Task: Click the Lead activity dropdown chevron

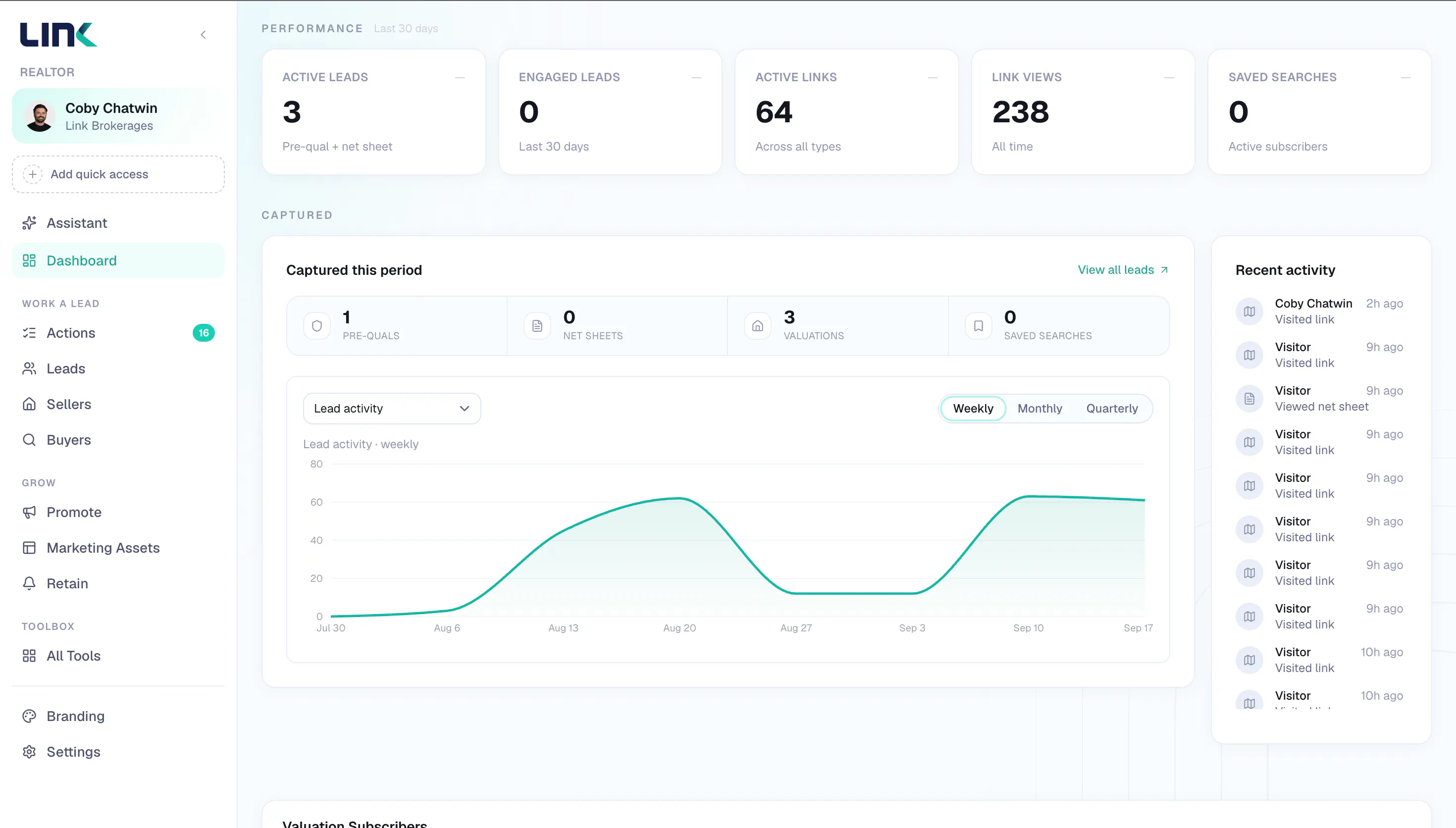Action: [465, 409]
